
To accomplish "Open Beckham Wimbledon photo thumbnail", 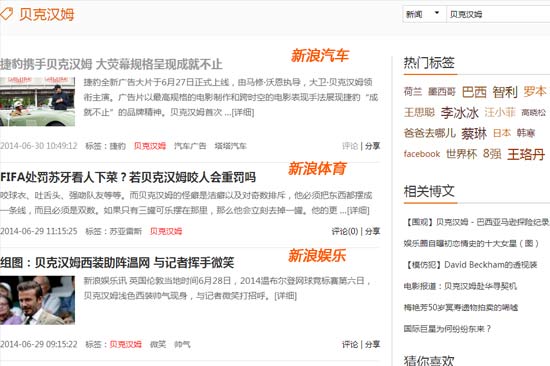I will tap(38, 300).
